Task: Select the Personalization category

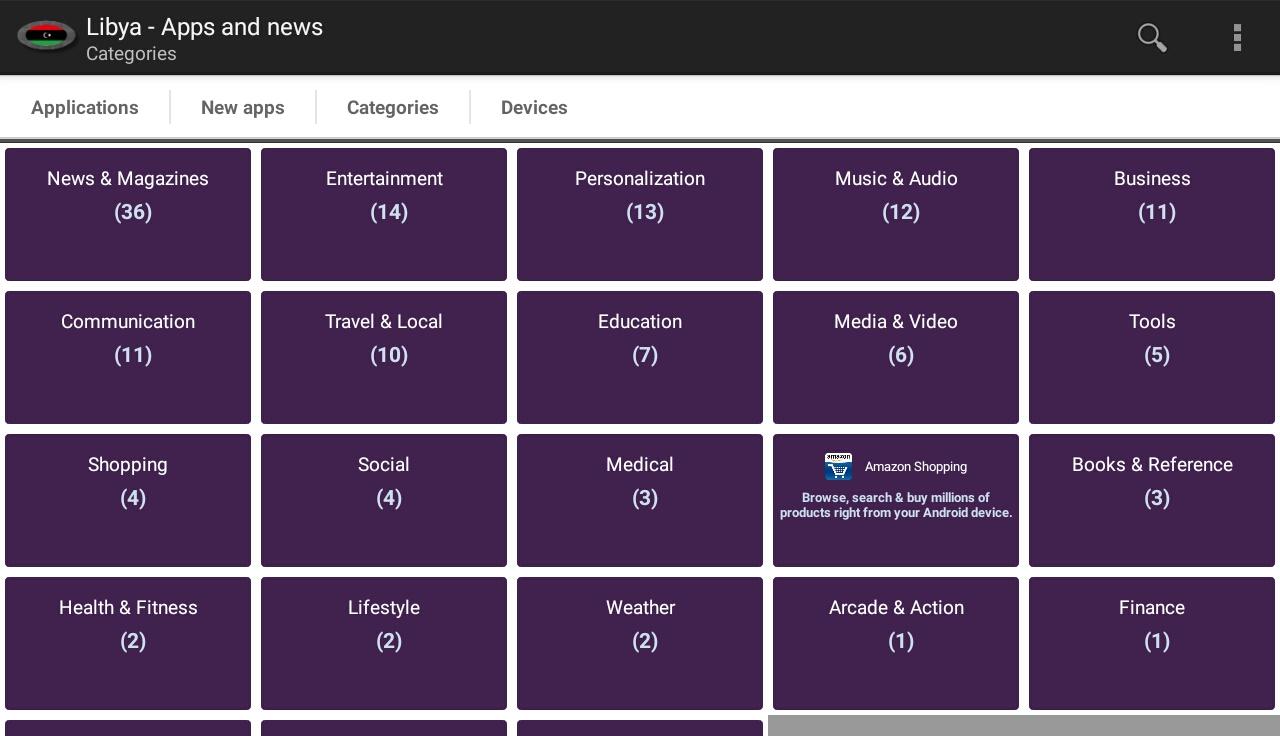Action: (640, 214)
